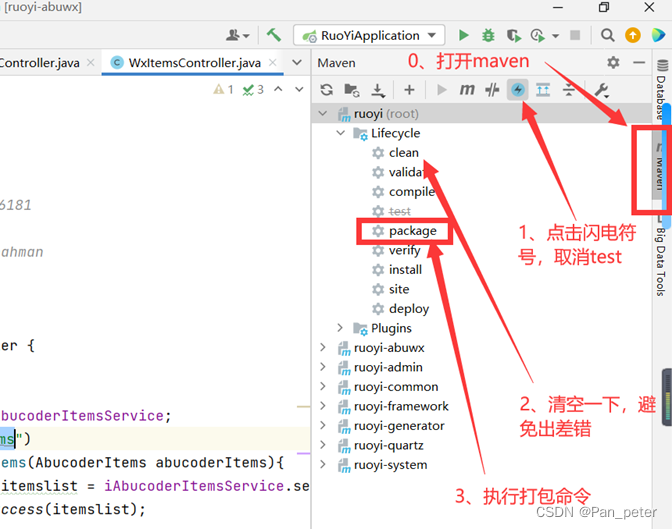672x529 pixels.
Task: Expand the ruoyi-generator module
Action: click(x=323, y=425)
